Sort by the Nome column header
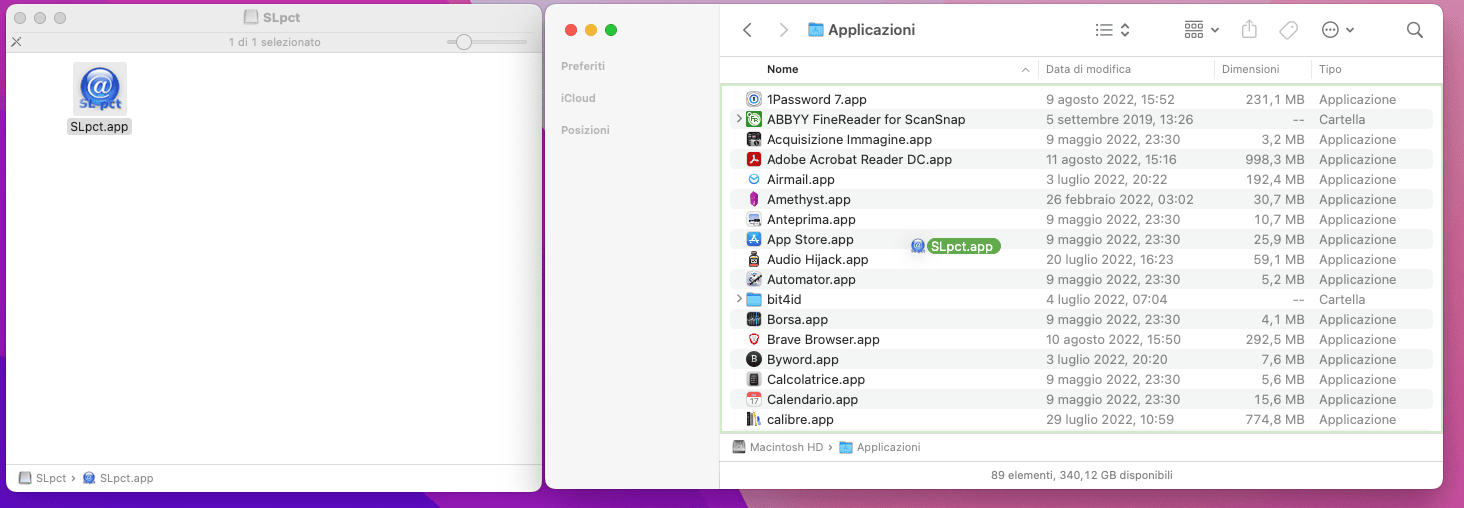 coord(782,69)
